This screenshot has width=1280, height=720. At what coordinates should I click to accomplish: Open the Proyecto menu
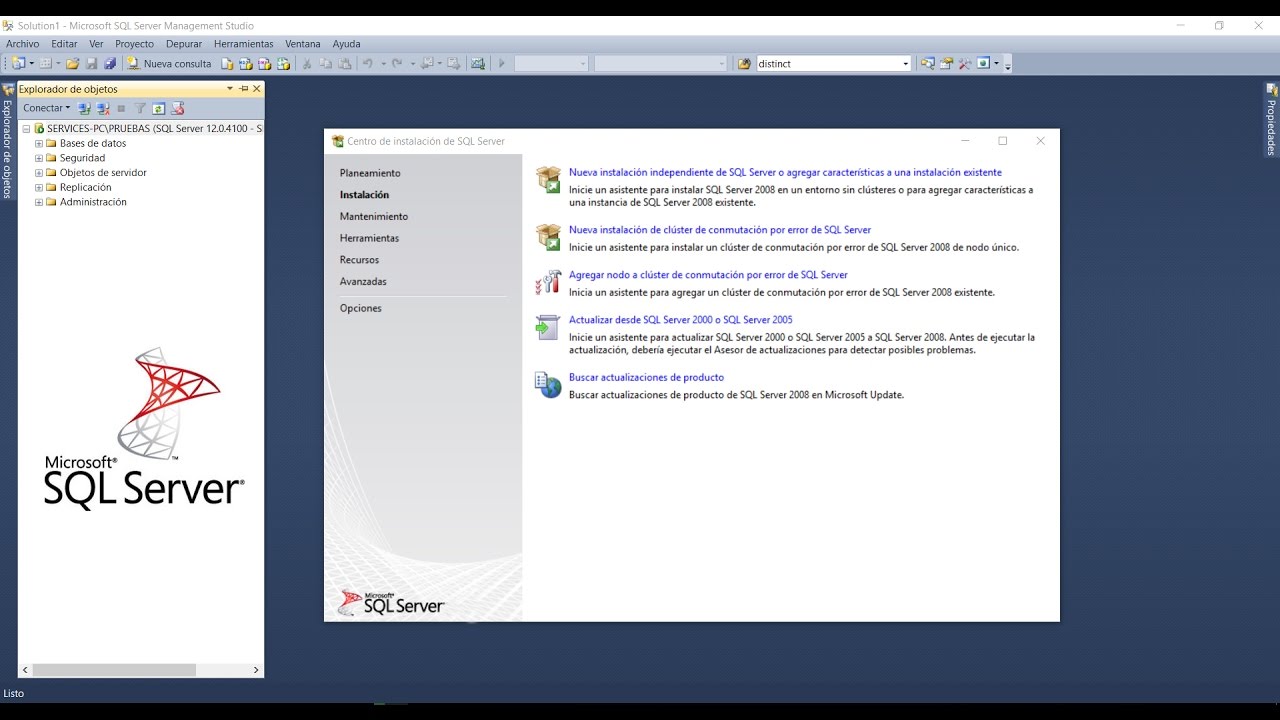(134, 44)
